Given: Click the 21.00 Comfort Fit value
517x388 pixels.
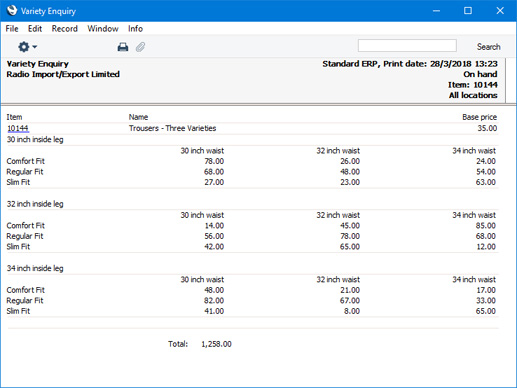Looking at the screenshot, I should tap(350, 290).
